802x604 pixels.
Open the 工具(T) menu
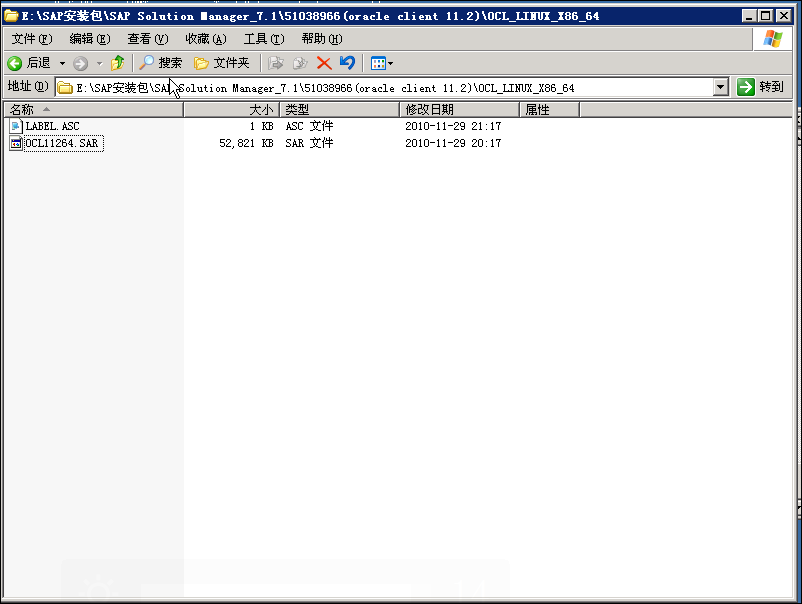click(x=264, y=39)
